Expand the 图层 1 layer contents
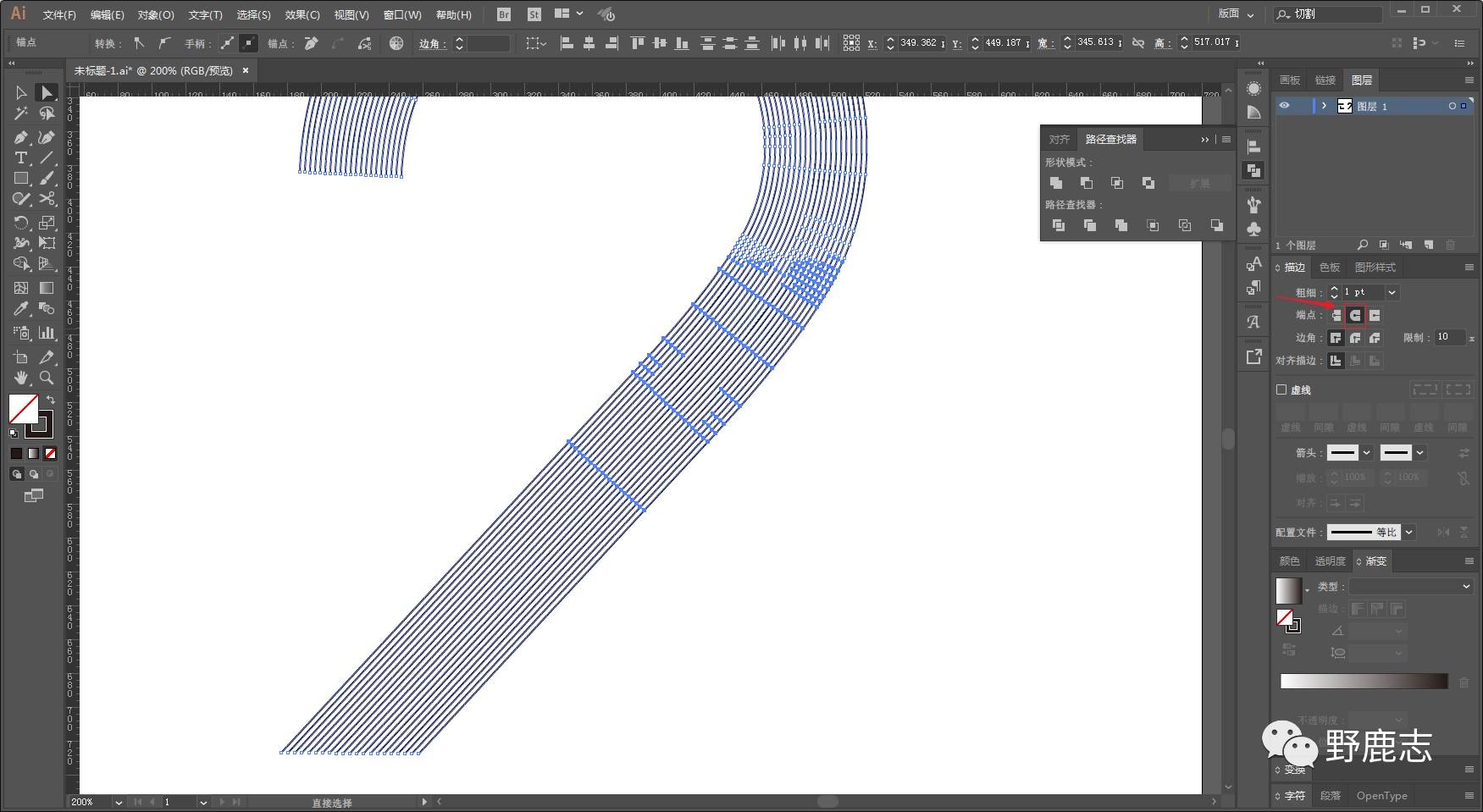Viewport: 1483px width, 812px height. click(x=1324, y=106)
